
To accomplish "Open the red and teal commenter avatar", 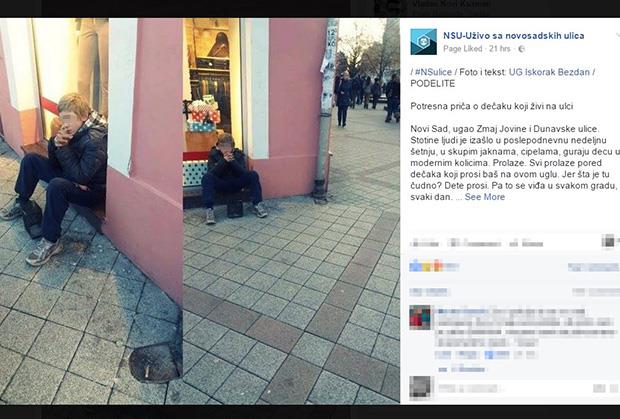I will point(420,317).
